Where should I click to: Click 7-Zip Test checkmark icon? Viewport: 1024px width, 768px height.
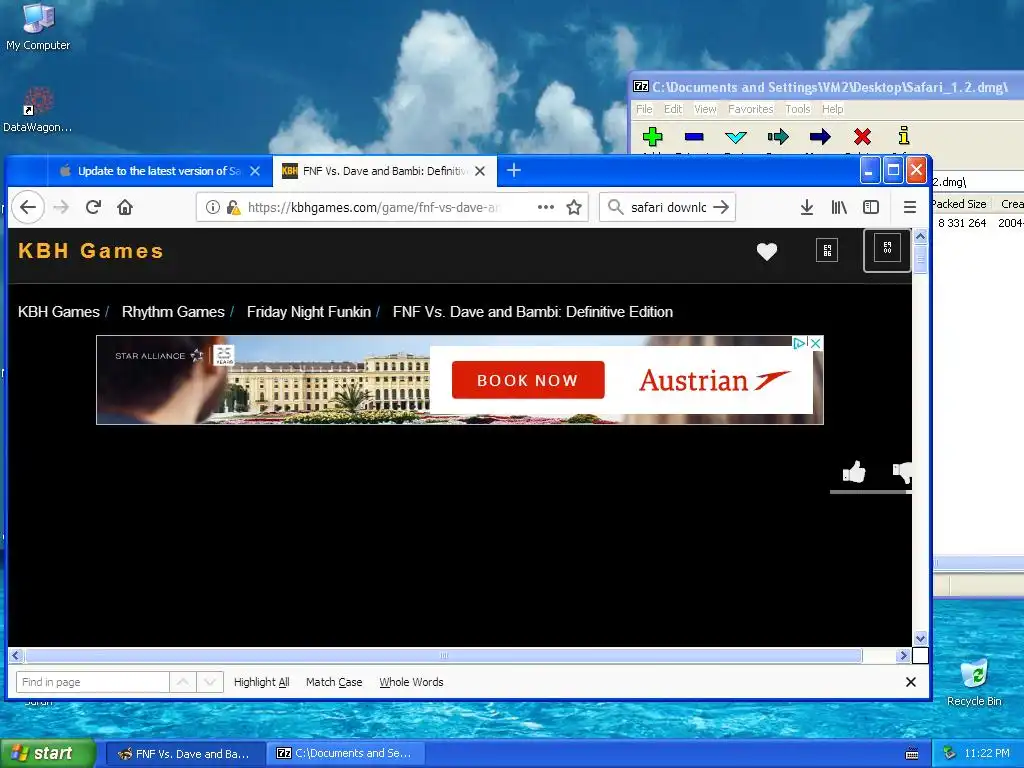735,136
